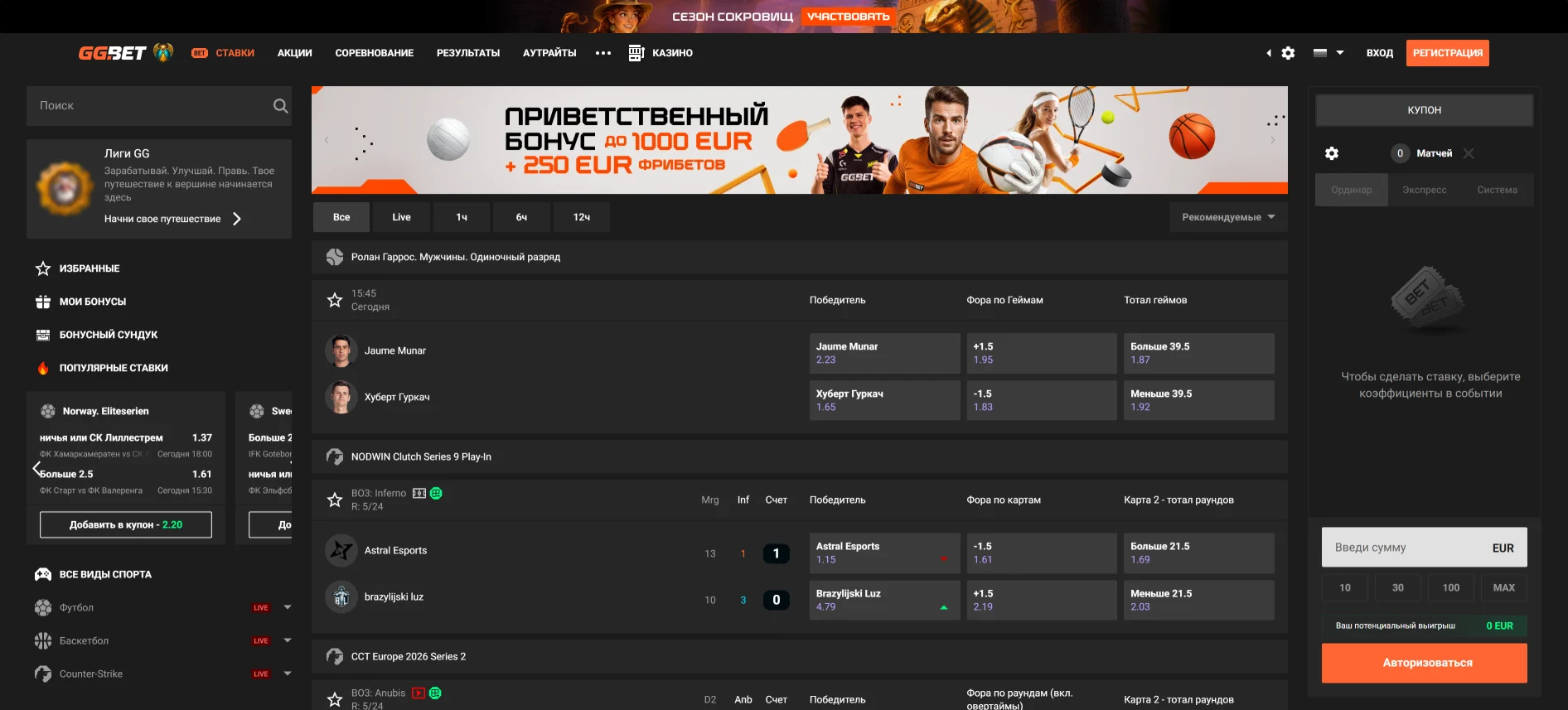Show next promo banner slide

pos(1273,140)
